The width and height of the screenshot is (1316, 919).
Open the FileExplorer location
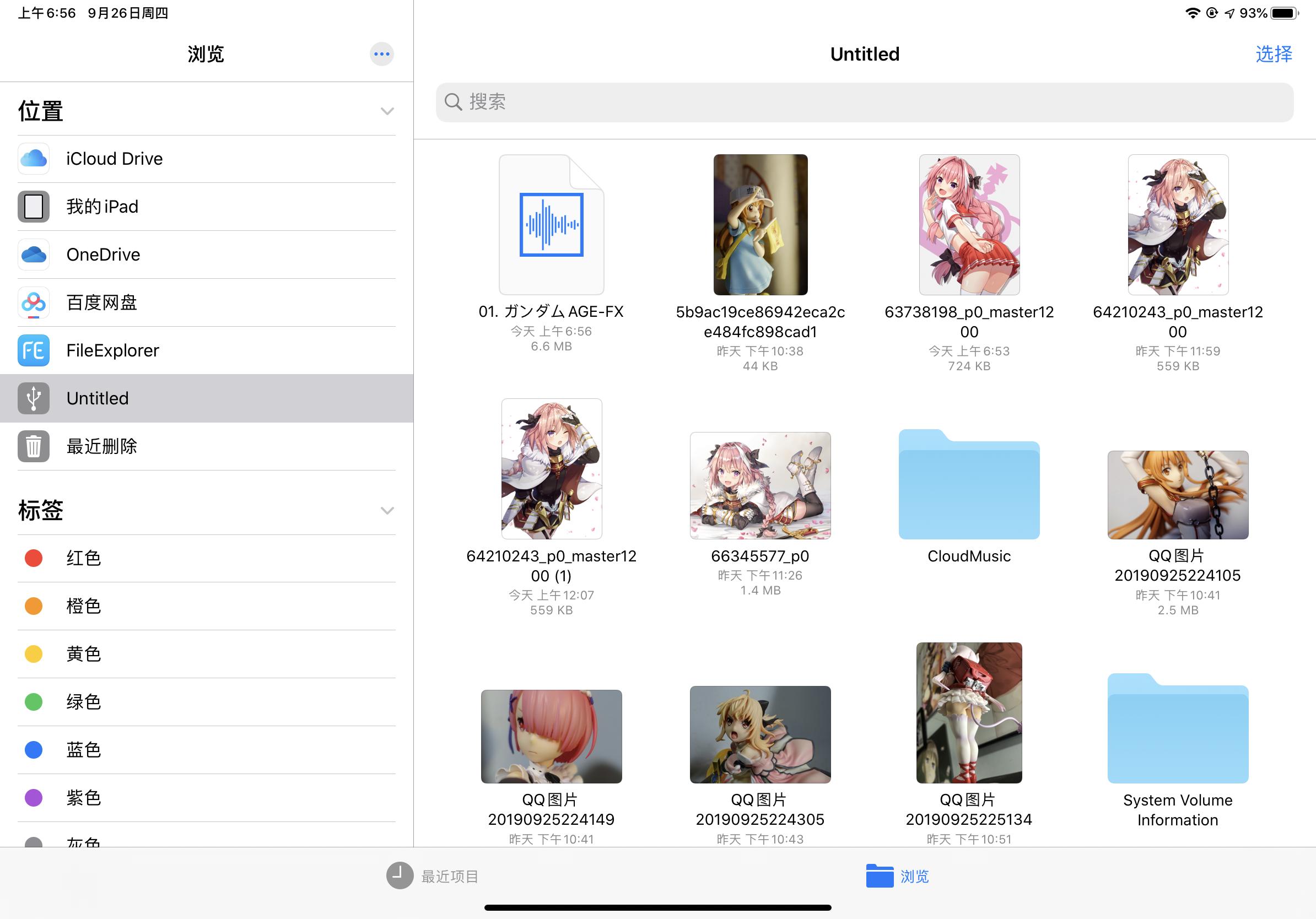(113, 350)
